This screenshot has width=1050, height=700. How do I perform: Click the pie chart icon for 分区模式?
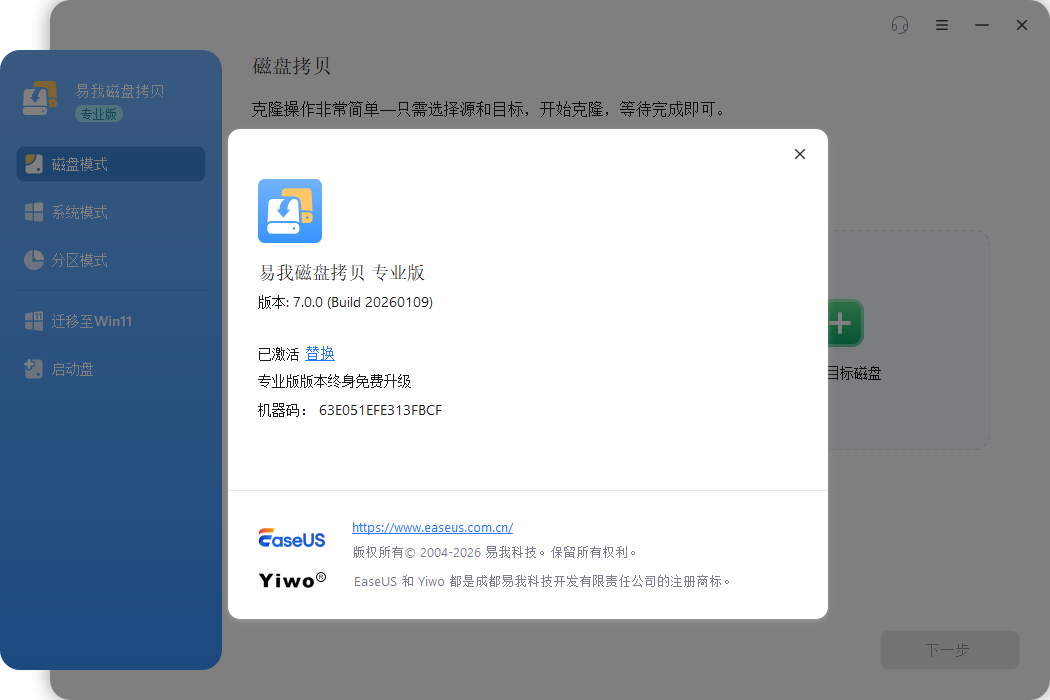(x=34, y=260)
